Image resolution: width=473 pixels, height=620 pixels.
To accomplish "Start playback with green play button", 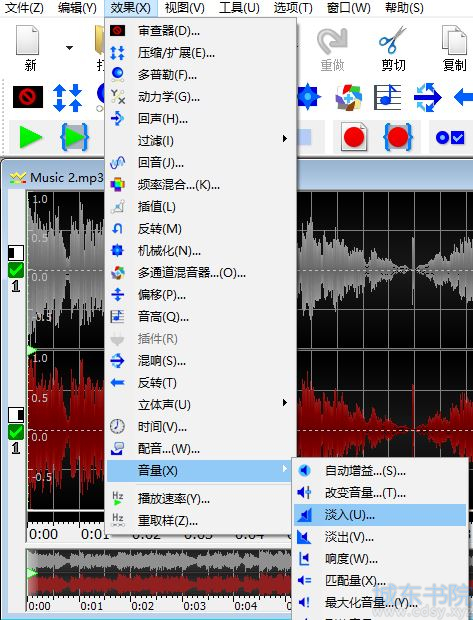I will 30,137.
